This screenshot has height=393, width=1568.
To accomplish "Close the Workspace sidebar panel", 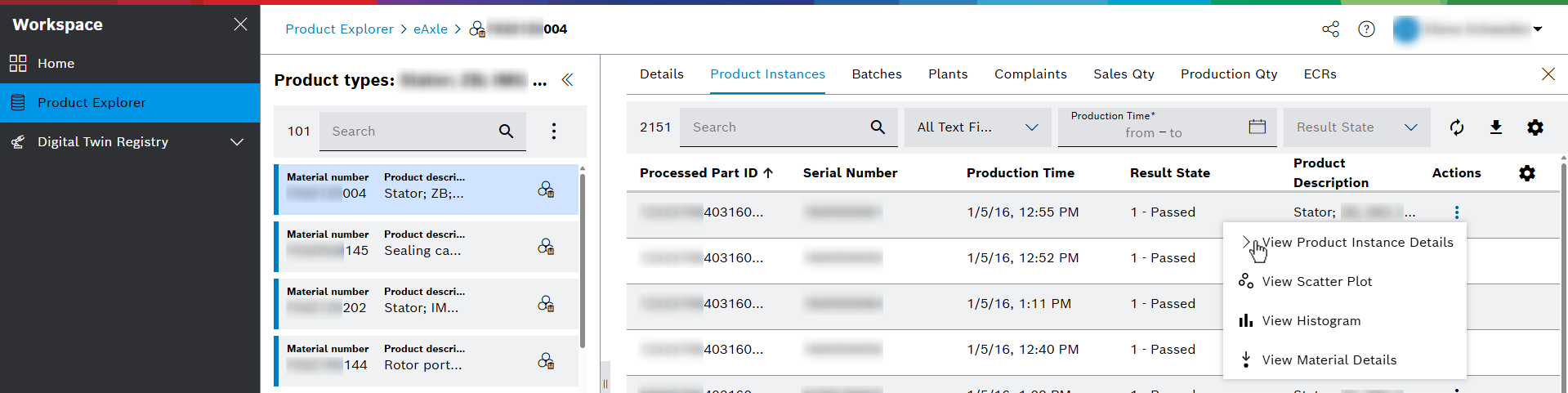I will [240, 25].
